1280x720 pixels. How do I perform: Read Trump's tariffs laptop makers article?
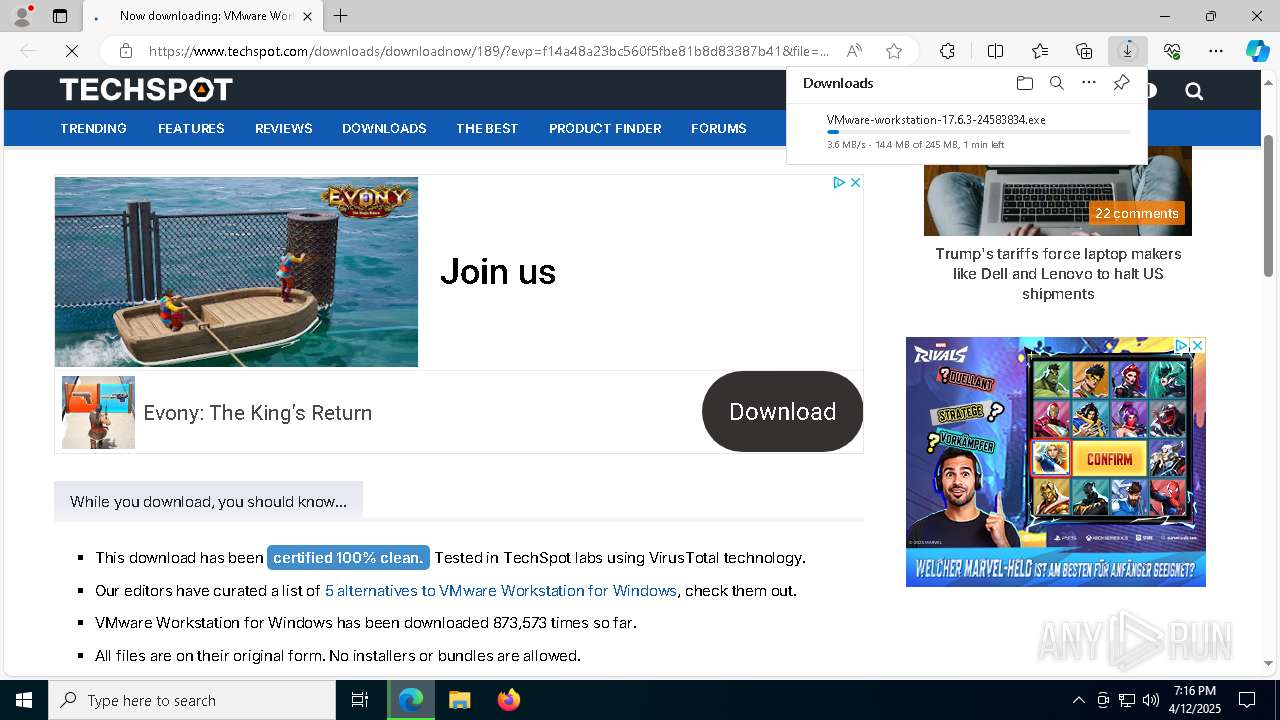click(1058, 273)
